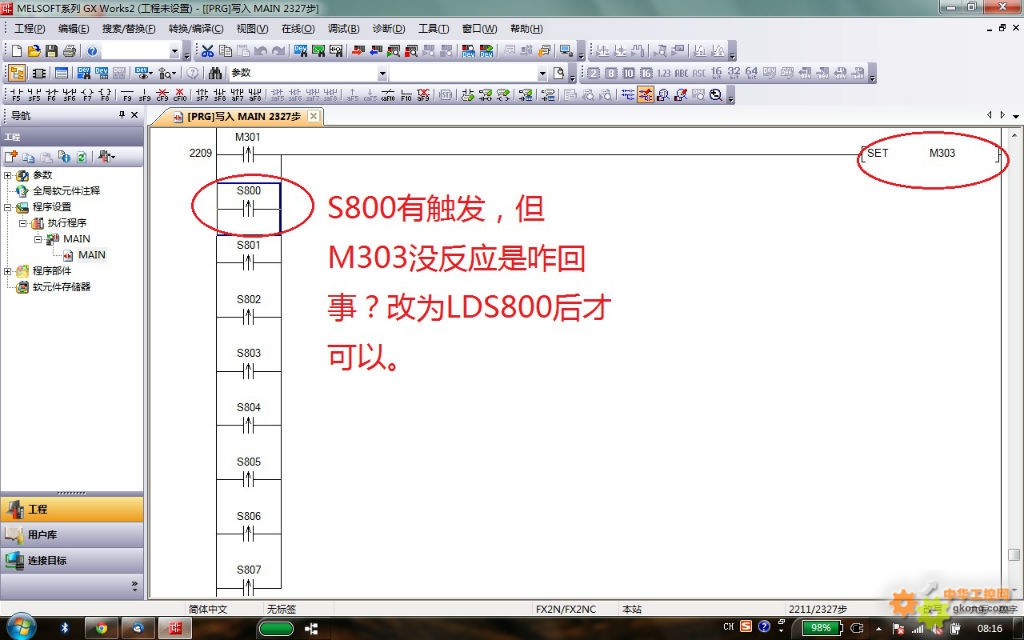This screenshot has width=1024, height=640.
Task: Toggle 16-bit integer display format
Action: (717, 73)
